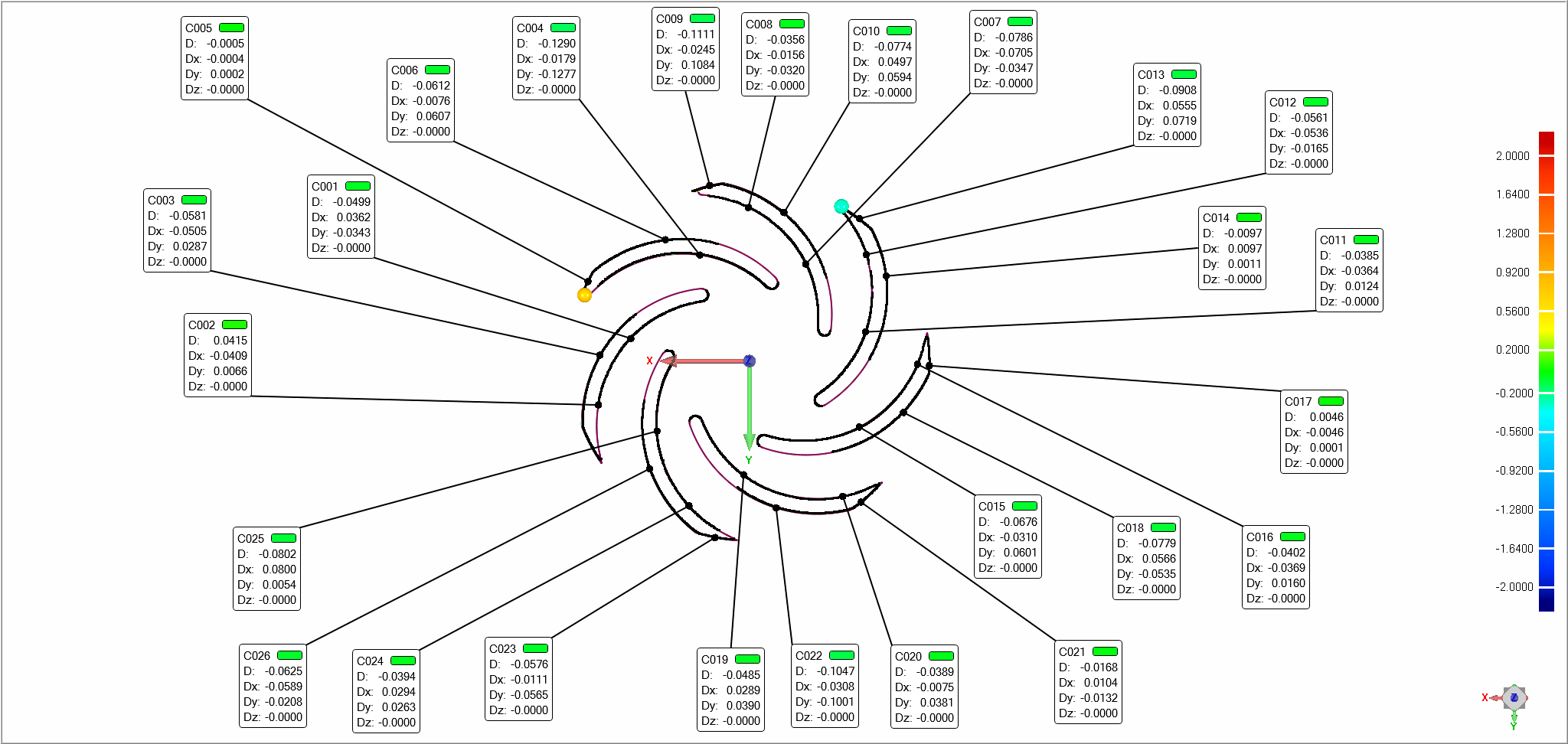Image resolution: width=1568 pixels, height=744 pixels.
Task: Select the C019 annotation label
Action: [x=730, y=690]
